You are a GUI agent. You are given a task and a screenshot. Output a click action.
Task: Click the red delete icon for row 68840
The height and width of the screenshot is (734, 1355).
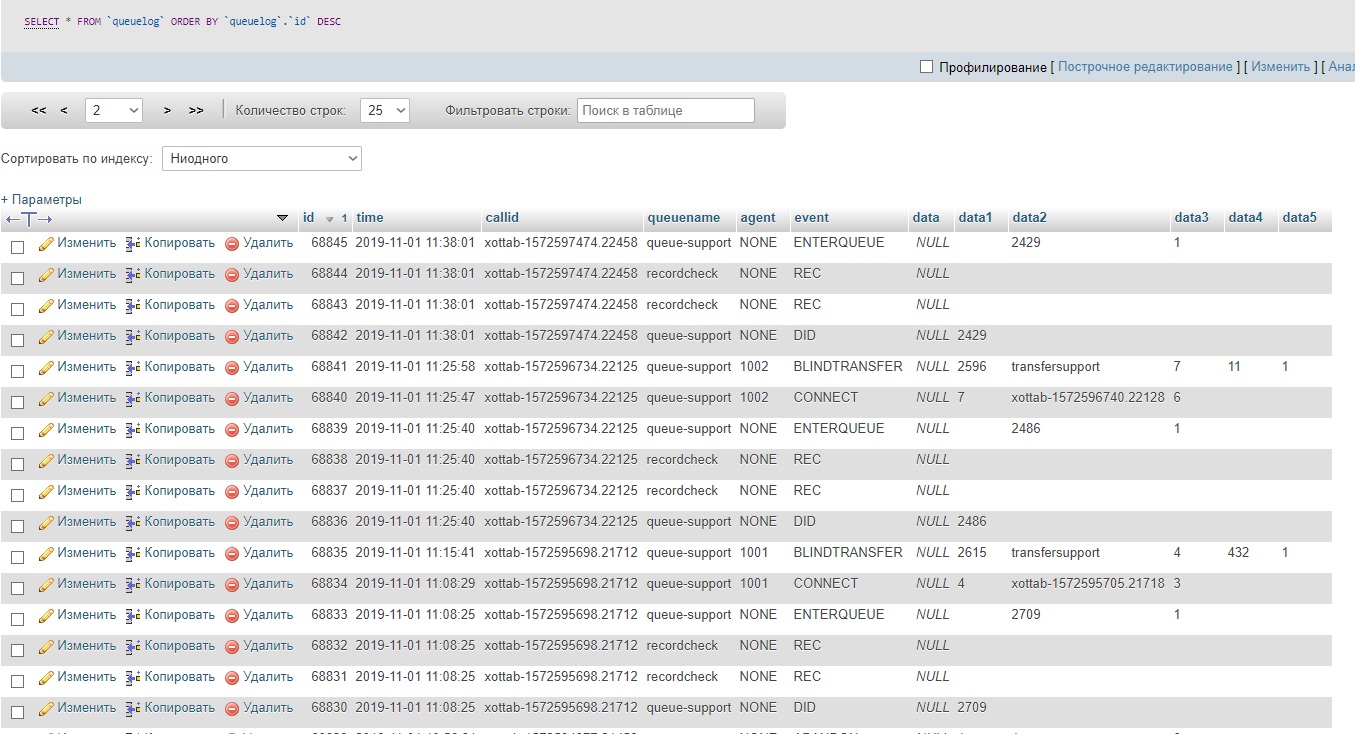click(x=232, y=398)
